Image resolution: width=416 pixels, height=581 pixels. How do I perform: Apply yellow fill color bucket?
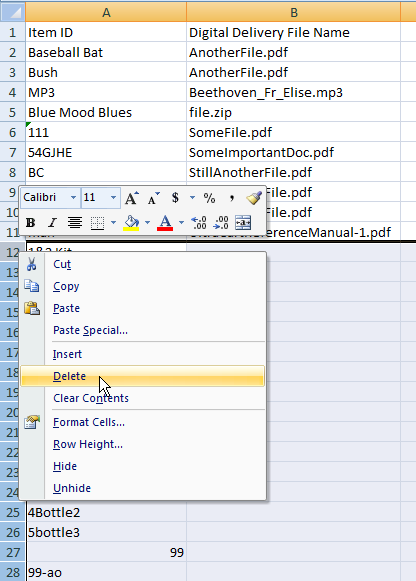[132, 223]
